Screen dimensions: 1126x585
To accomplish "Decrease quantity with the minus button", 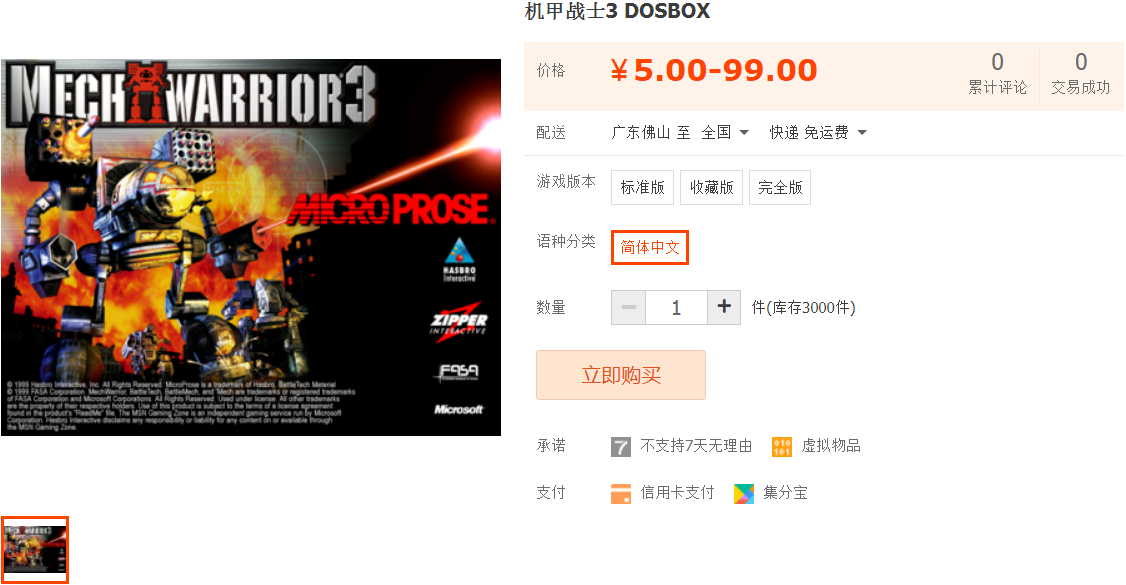I will (x=628, y=307).
